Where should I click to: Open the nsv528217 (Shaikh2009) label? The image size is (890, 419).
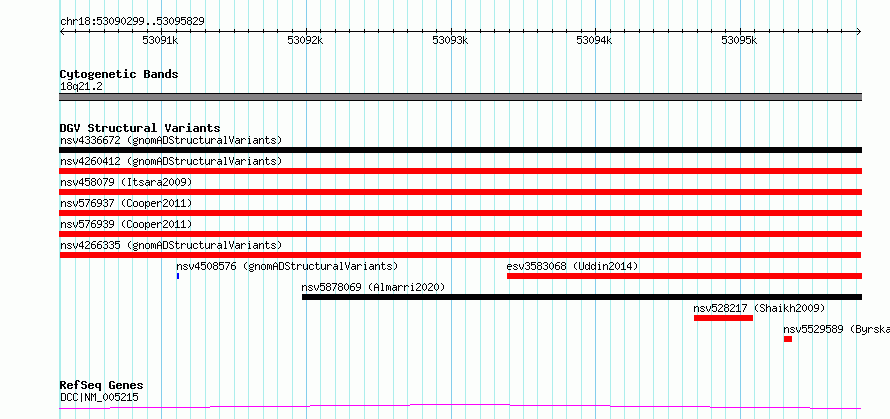point(759,308)
